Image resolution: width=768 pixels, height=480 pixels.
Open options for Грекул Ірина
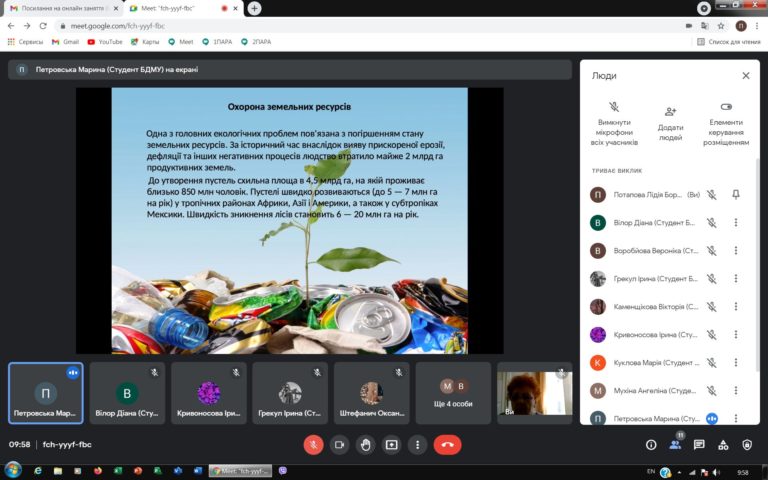coord(736,278)
